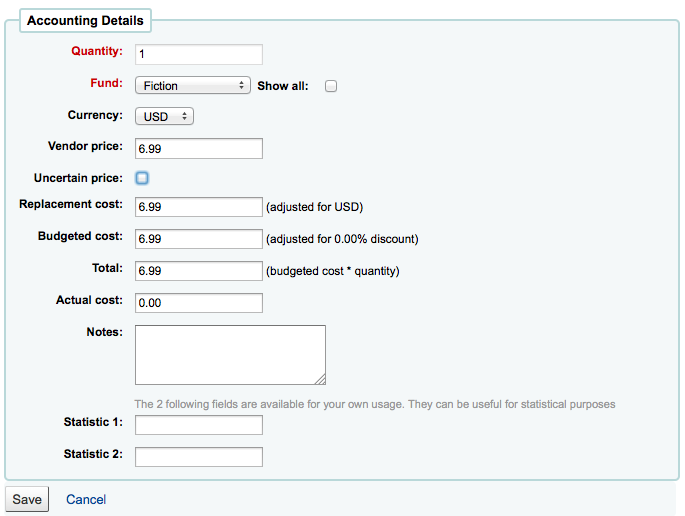685x516 pixels.
Task: Click the Budgeted cost field
Action: [x=199, y=239]
